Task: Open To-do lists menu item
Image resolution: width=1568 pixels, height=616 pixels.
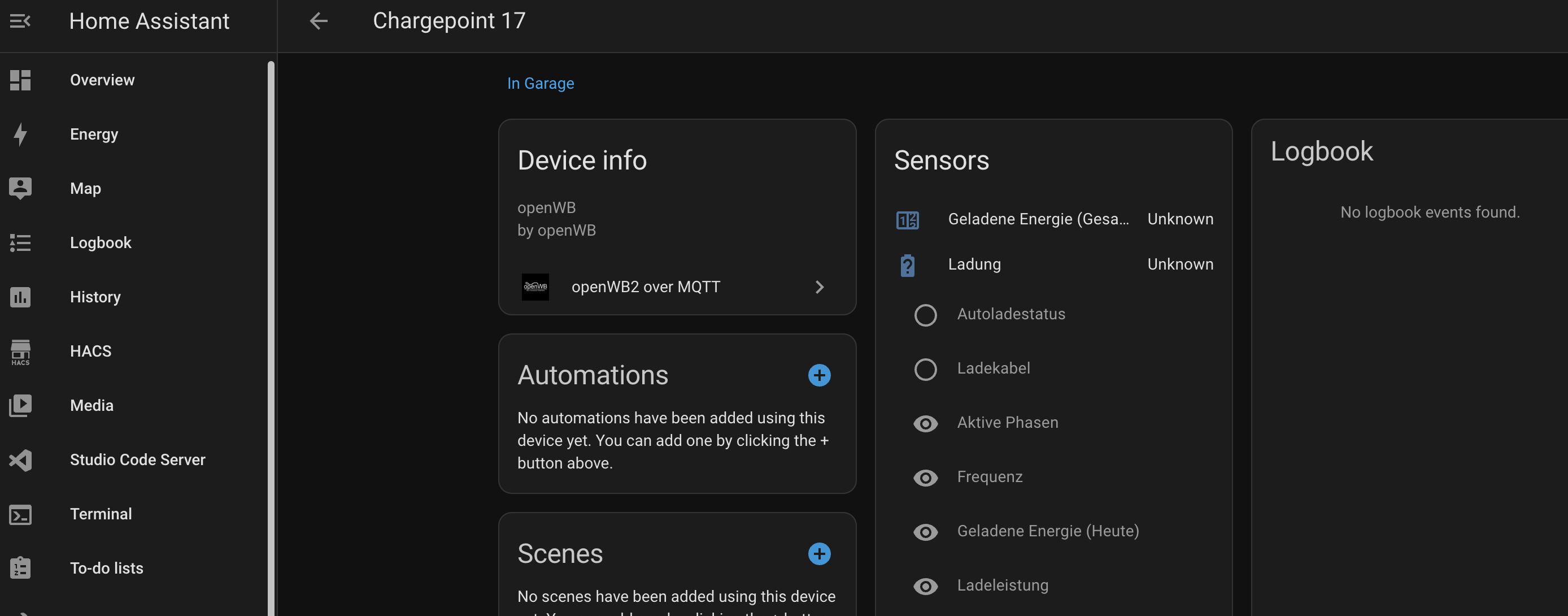Action: (x=107, y=568)
